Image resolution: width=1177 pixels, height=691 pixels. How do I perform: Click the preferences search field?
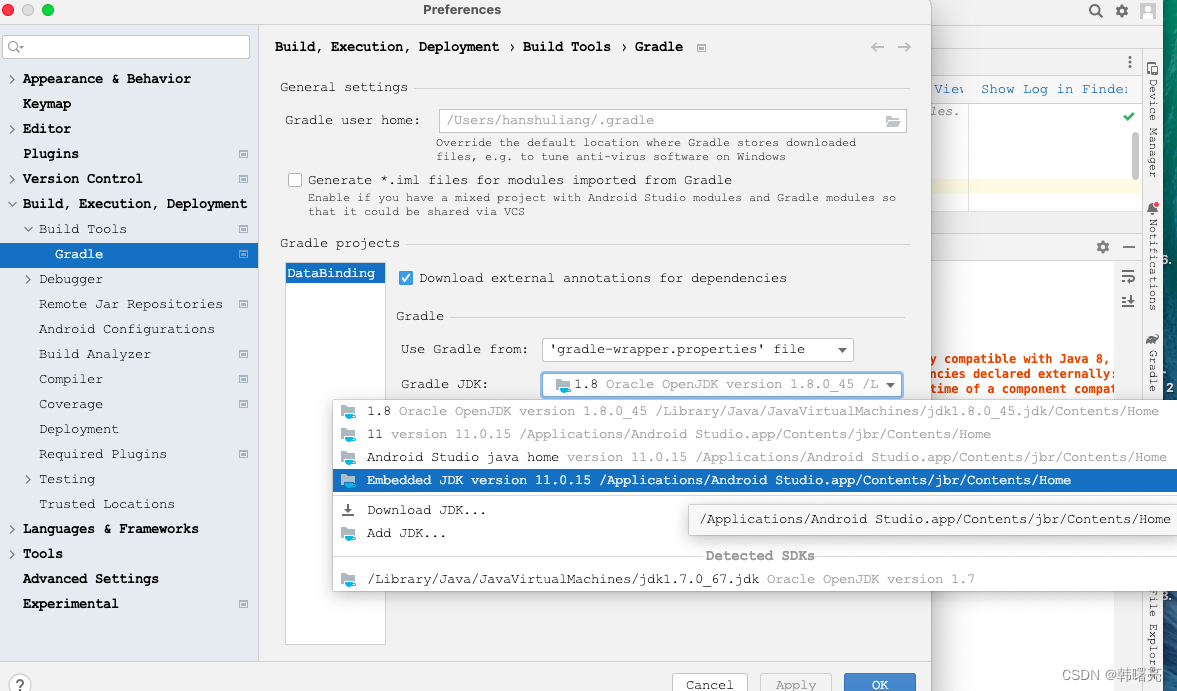(x=126, y=47)
